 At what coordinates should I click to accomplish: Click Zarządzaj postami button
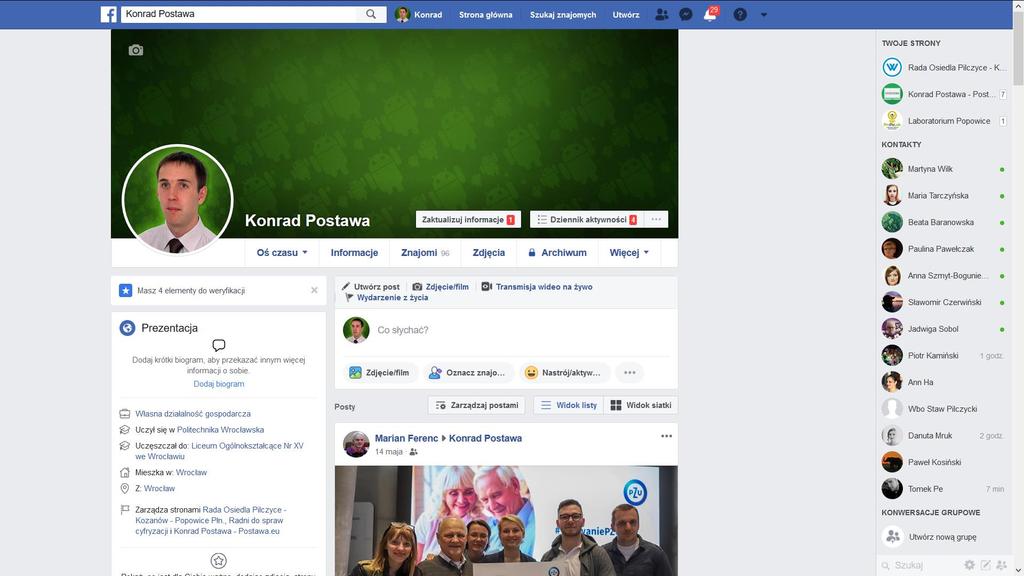(477, 405)
